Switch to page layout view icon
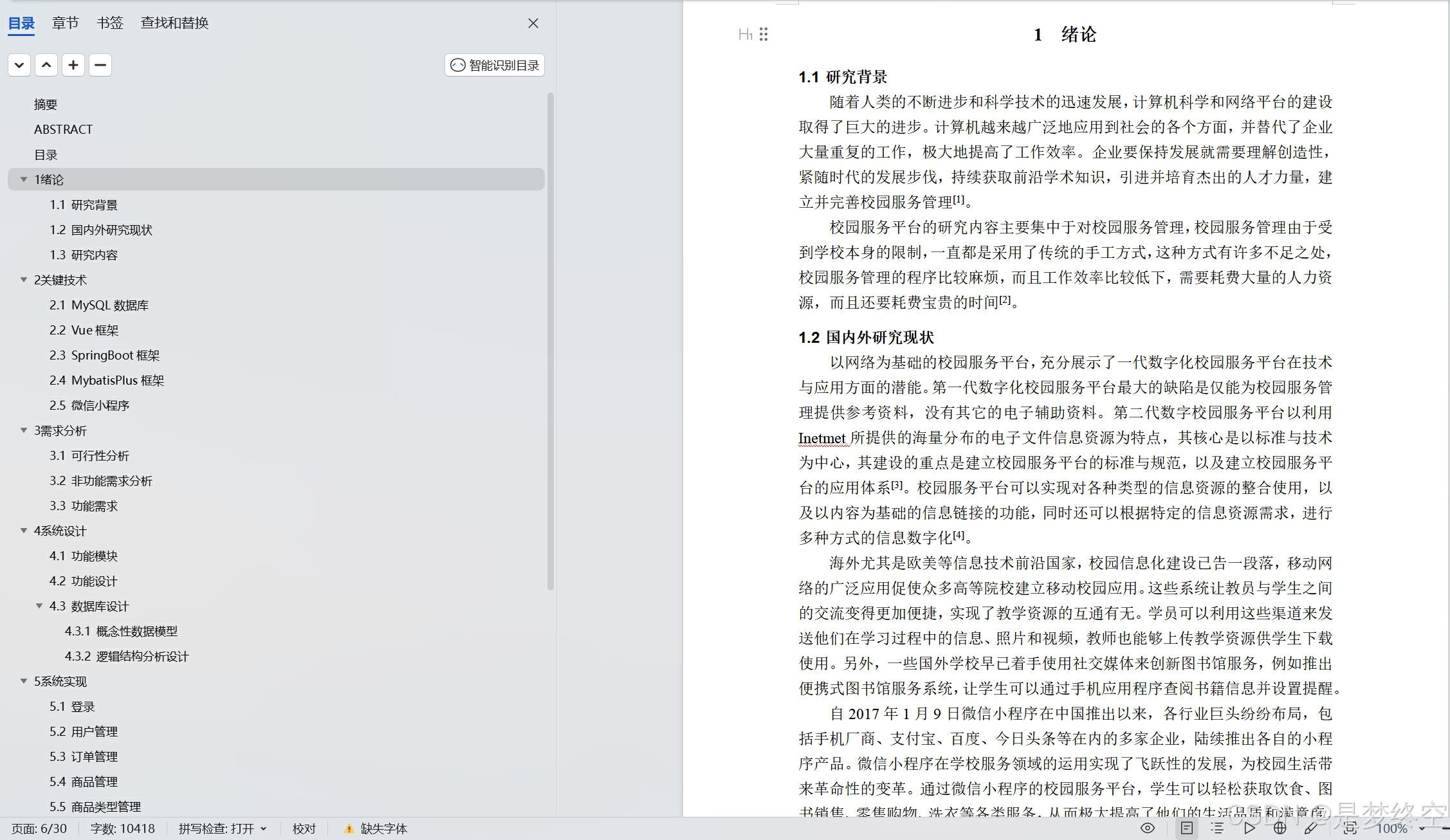The image size is (1450, 840). pos(1187,828)
